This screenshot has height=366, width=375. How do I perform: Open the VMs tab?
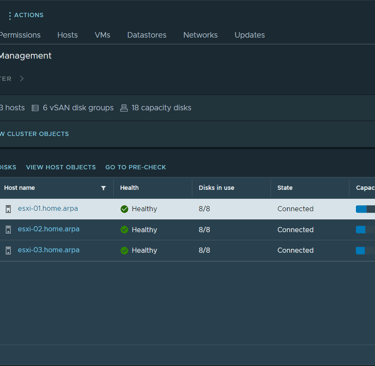(x=102, y=35)
